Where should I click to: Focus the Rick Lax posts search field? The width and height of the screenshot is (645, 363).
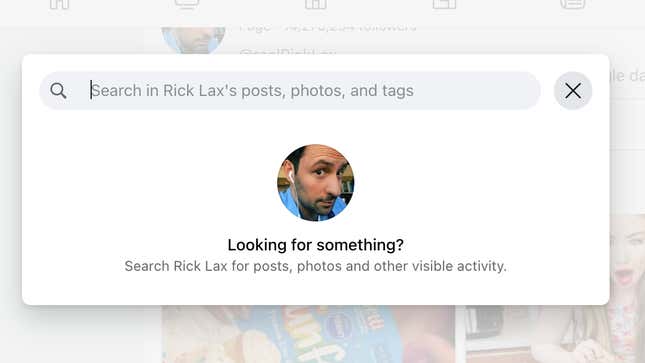pyautogui.click(x=290, y=91)
